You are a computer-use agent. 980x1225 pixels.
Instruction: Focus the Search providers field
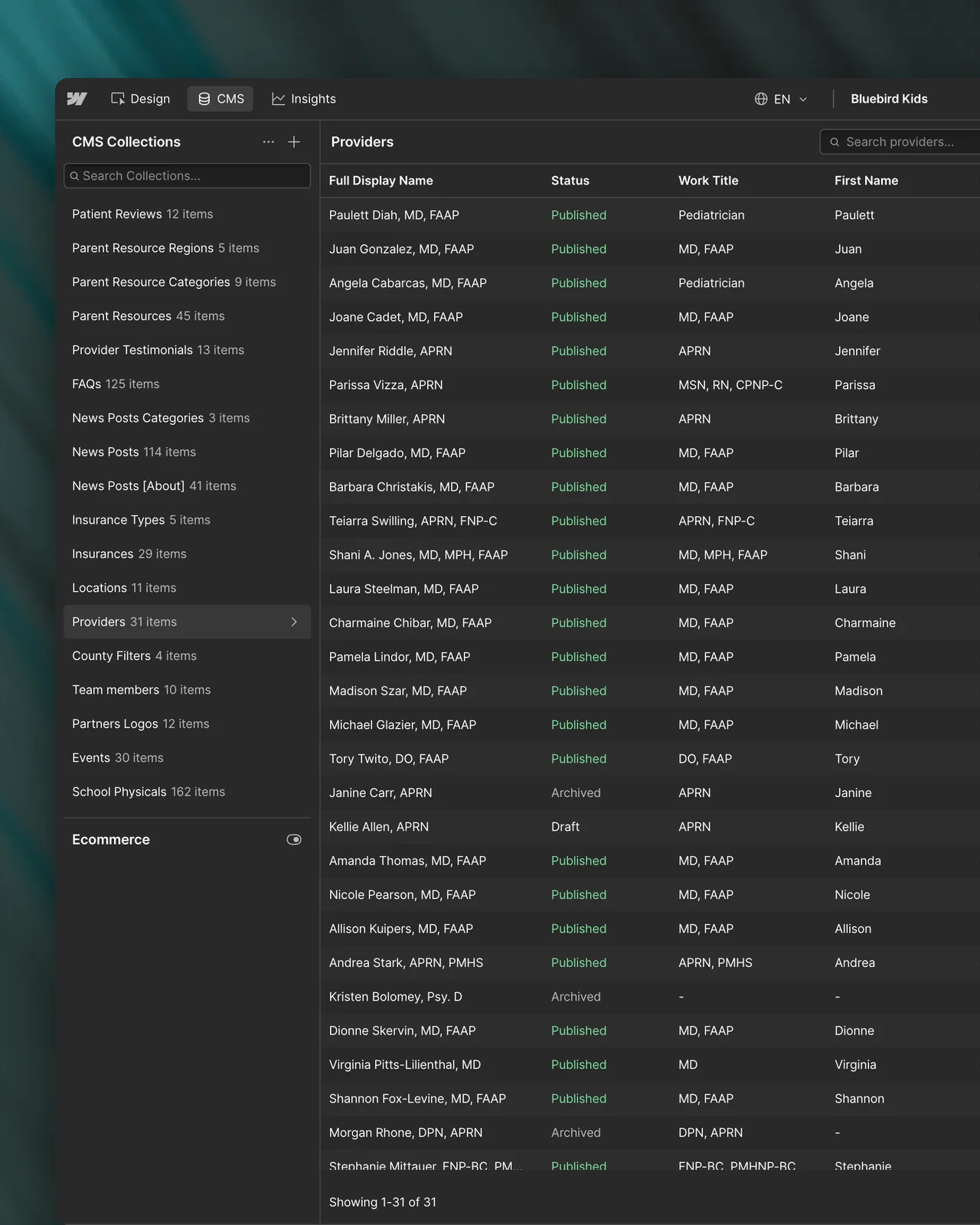click(x=900, y=142)
